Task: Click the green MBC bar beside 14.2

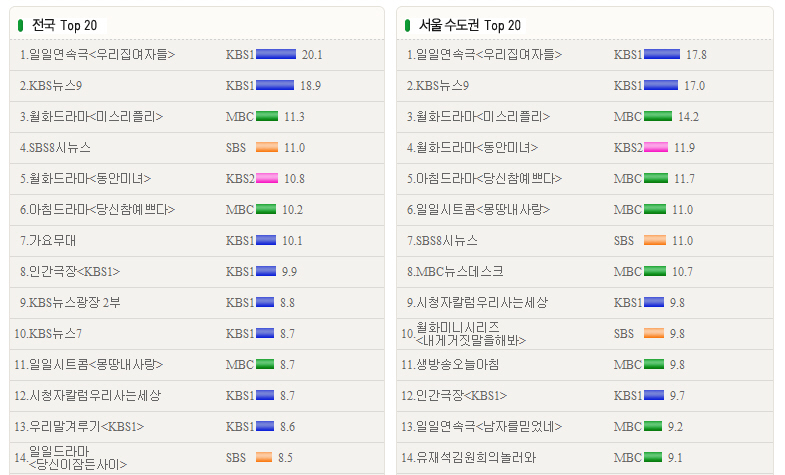Action: click(658, 116)
